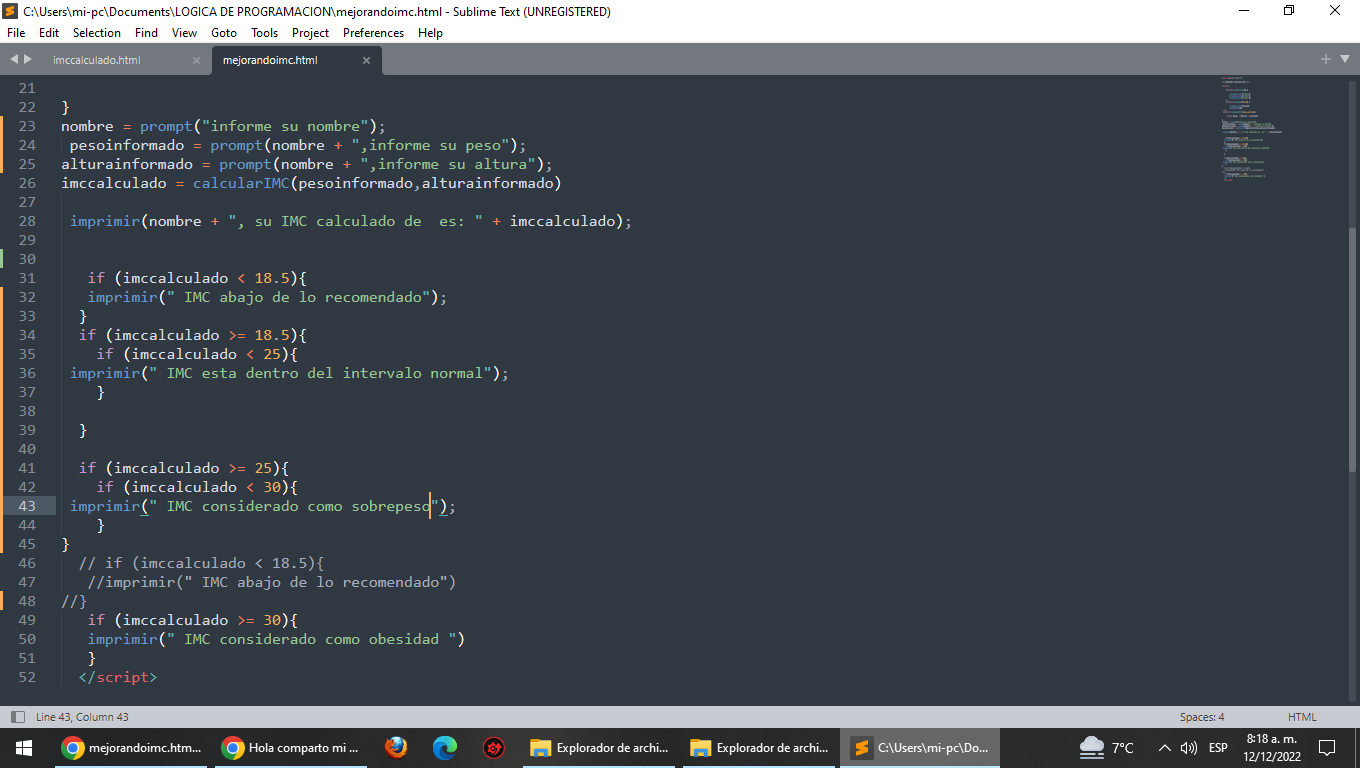Viewport: 1360px width, 768px height.
Task: Change syntax via the HTML label
Action: tap(1302, 717)
